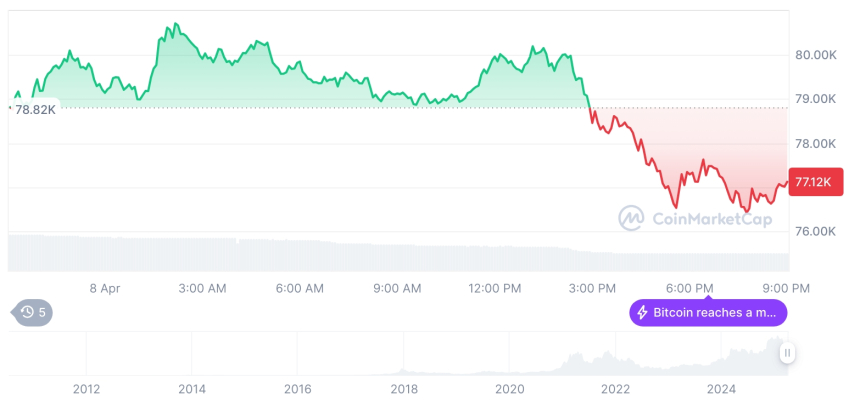Choose 2020 in the bottom year navigator
This screenshot has height=401, width=860.
509,388
